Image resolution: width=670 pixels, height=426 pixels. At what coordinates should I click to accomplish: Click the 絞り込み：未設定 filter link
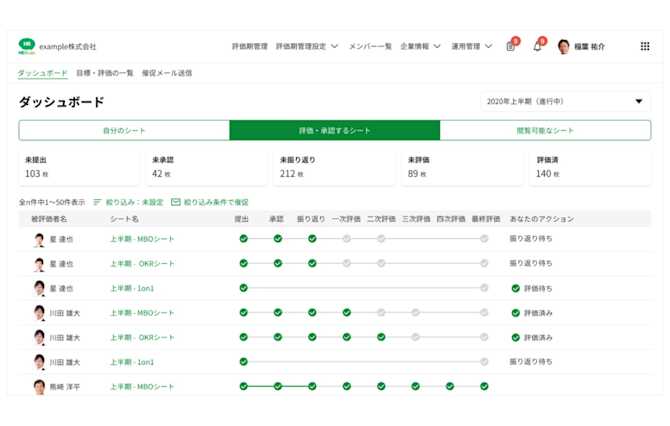click(x=135, y=202)
